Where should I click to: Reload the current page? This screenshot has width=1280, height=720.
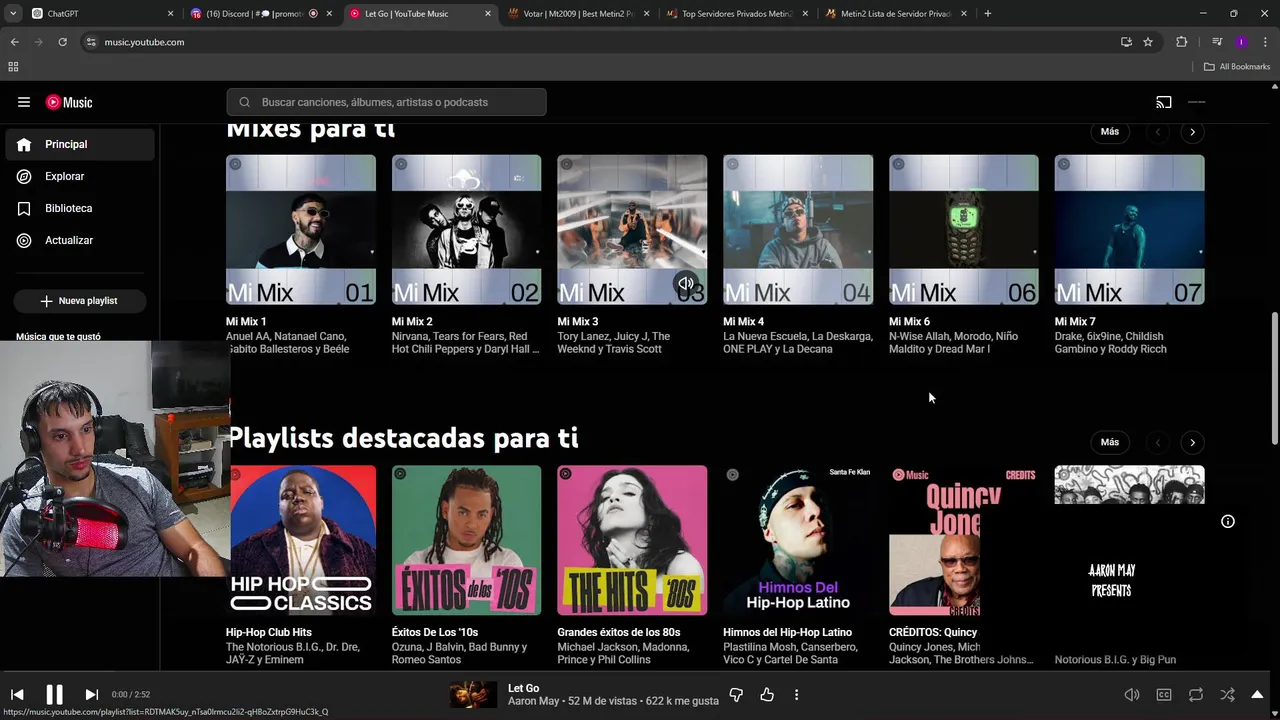tap(62, 42)
